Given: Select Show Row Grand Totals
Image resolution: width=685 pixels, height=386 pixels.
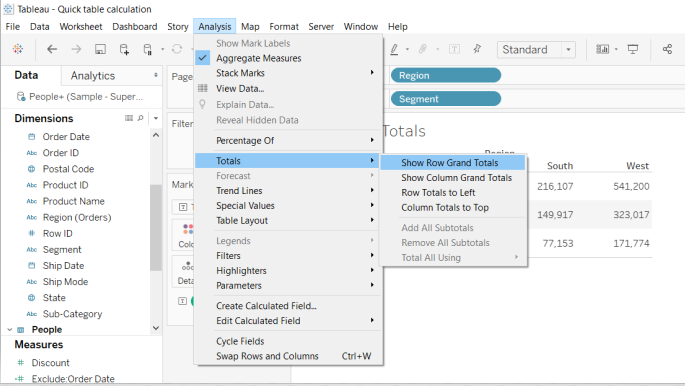Looking at the screenshot, I should click(x=453, y=163).
